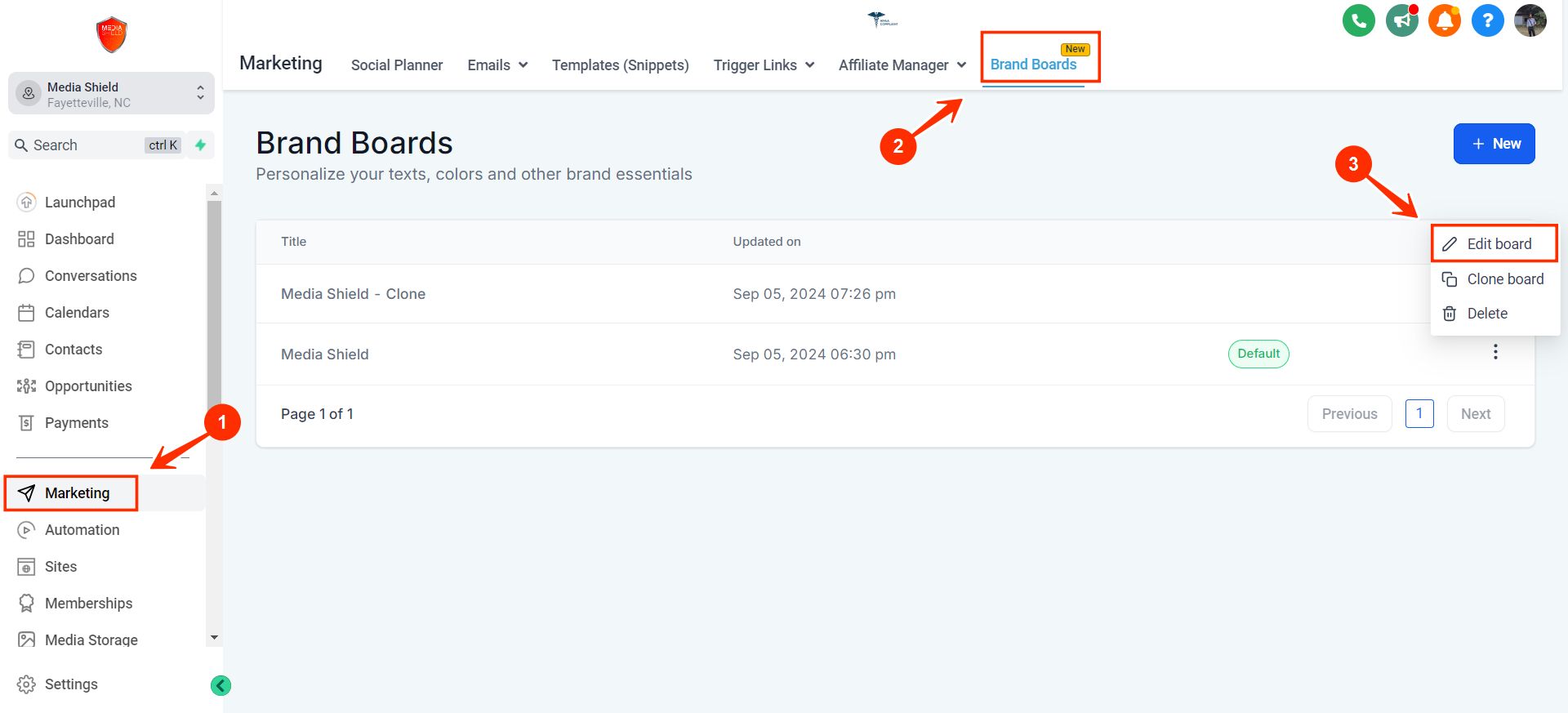Choose Edit board from the menu

(1494, 243)
